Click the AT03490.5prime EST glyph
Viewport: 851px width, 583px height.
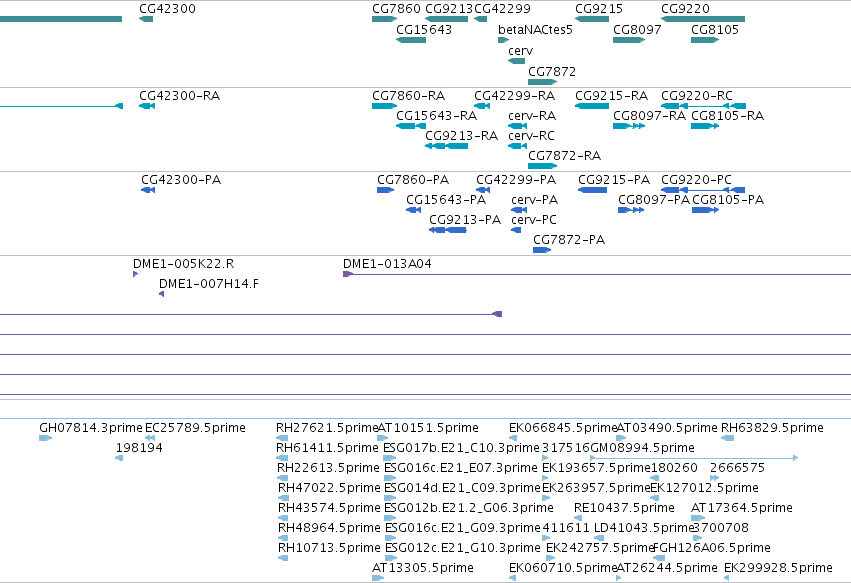(x=621, y=438)
